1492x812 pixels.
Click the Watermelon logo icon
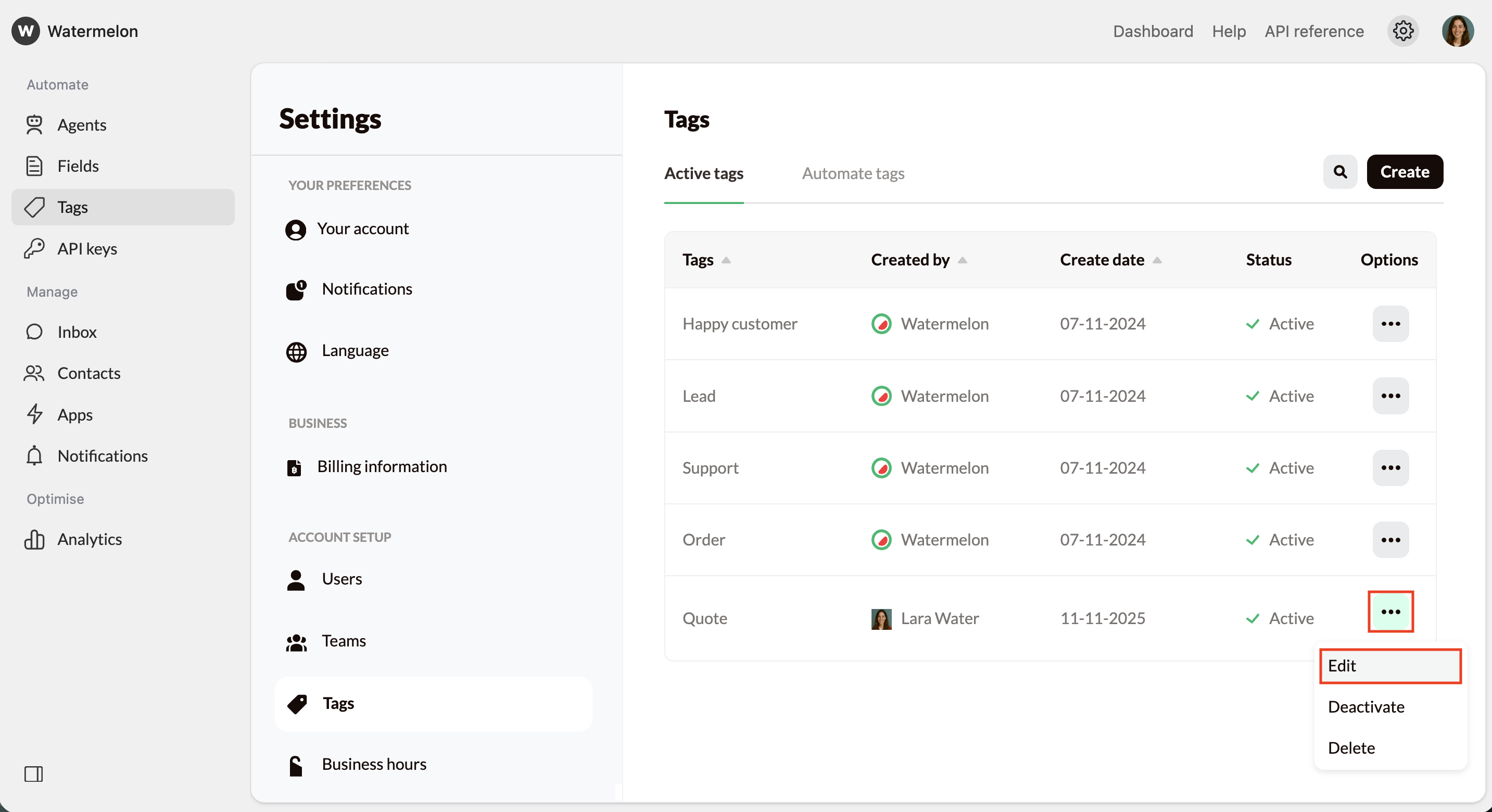point(26,31)
